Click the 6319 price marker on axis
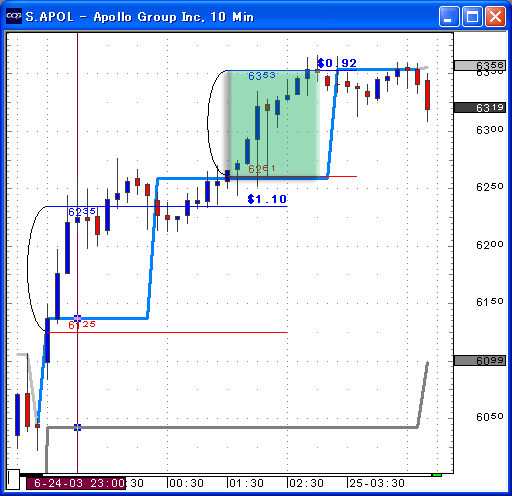512x496 pixels. 480,108
